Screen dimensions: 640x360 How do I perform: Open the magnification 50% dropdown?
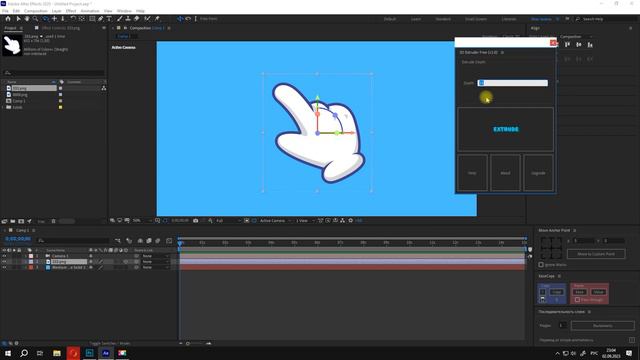[142, 220]
